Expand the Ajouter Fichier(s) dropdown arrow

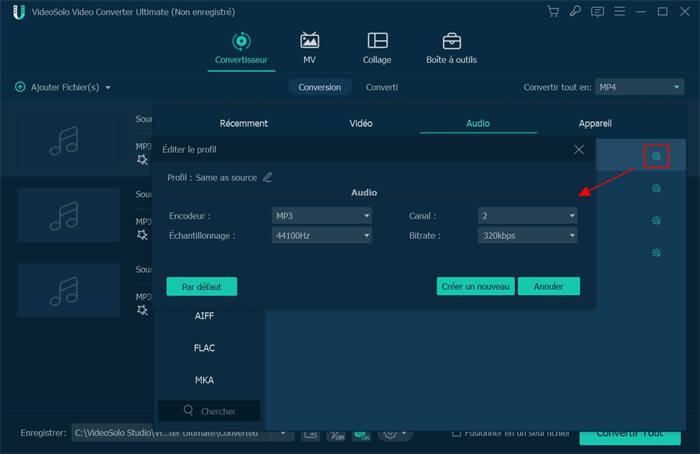point(108,87)
